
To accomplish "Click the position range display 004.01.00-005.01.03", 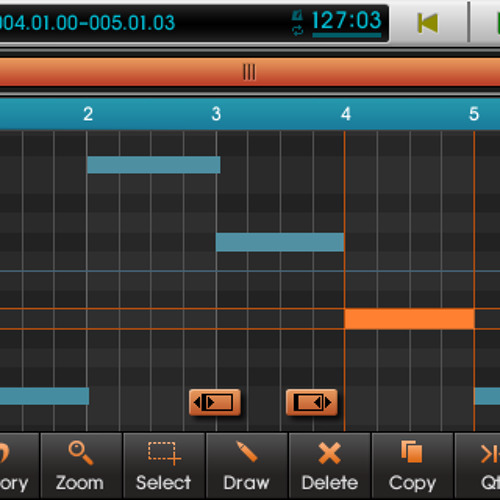I will (87, 23).
